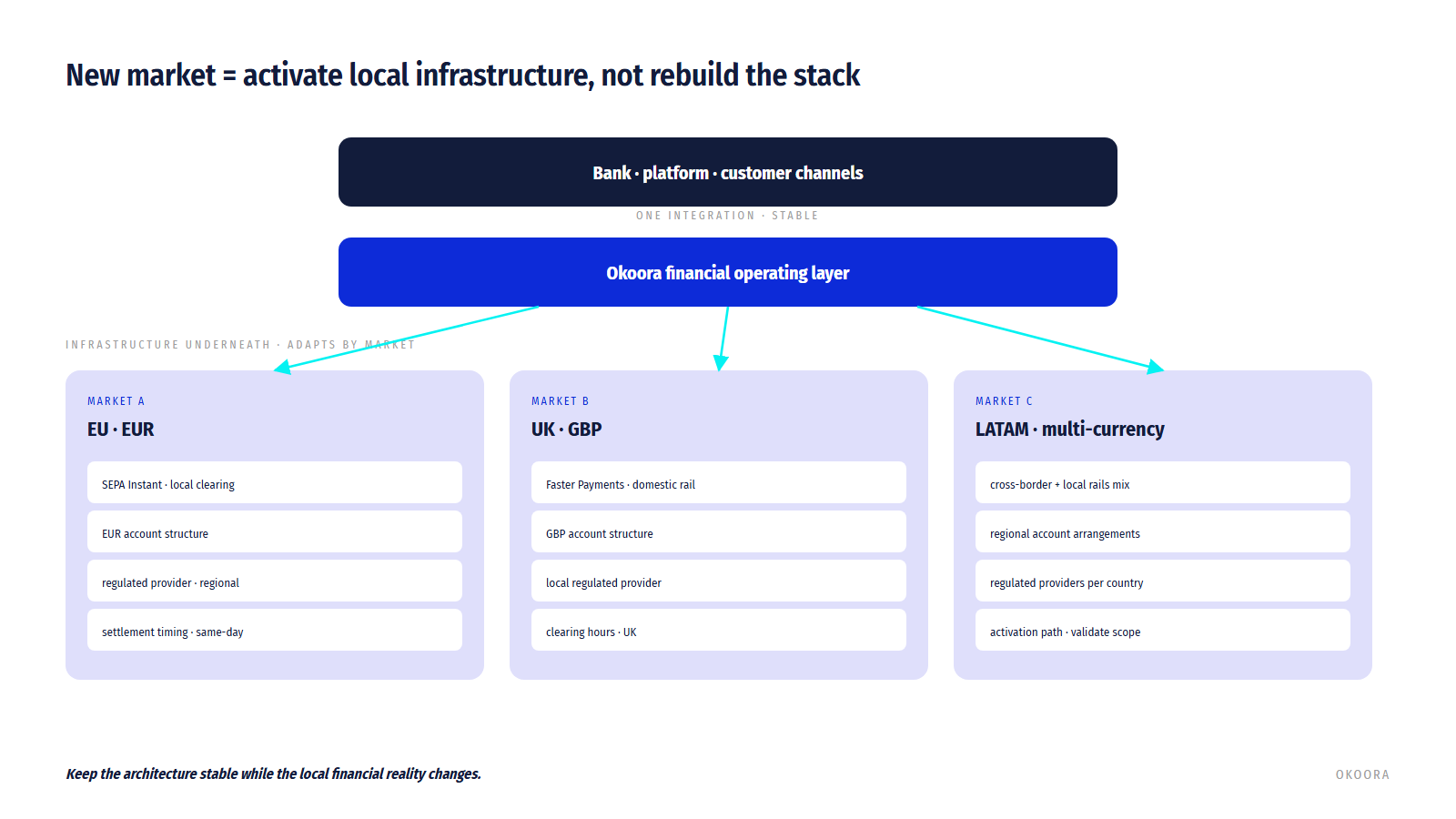Select the 'Faster Payments · domestic rail' item
The image size is (1456, 819).
pyautogui.click(x=719, y=482)
